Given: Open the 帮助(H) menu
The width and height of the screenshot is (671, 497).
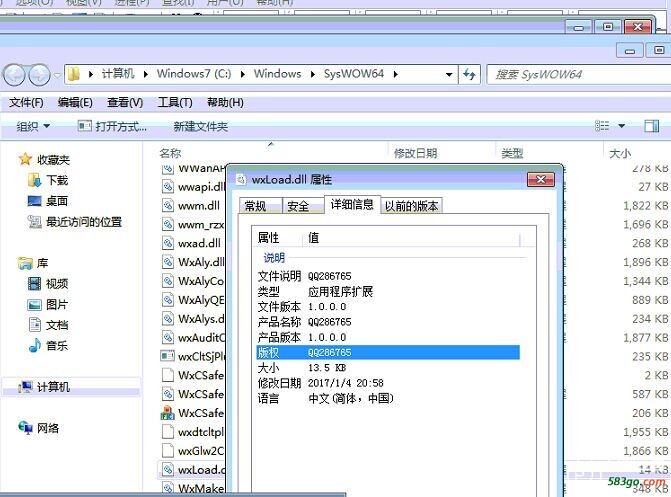Looking at the screenshot, I should click(225, 103).
